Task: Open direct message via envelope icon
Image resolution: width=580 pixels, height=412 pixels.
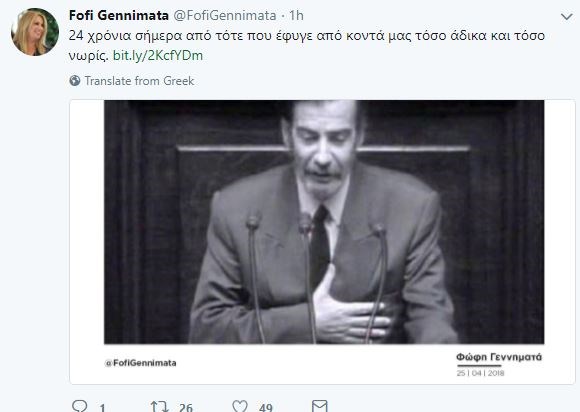Action: point(320,406)
